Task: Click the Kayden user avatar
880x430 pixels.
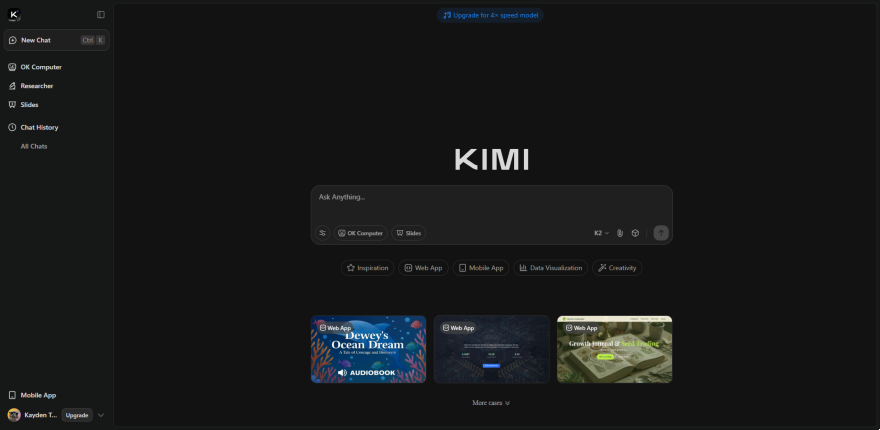Action: [x=14, y=415]
